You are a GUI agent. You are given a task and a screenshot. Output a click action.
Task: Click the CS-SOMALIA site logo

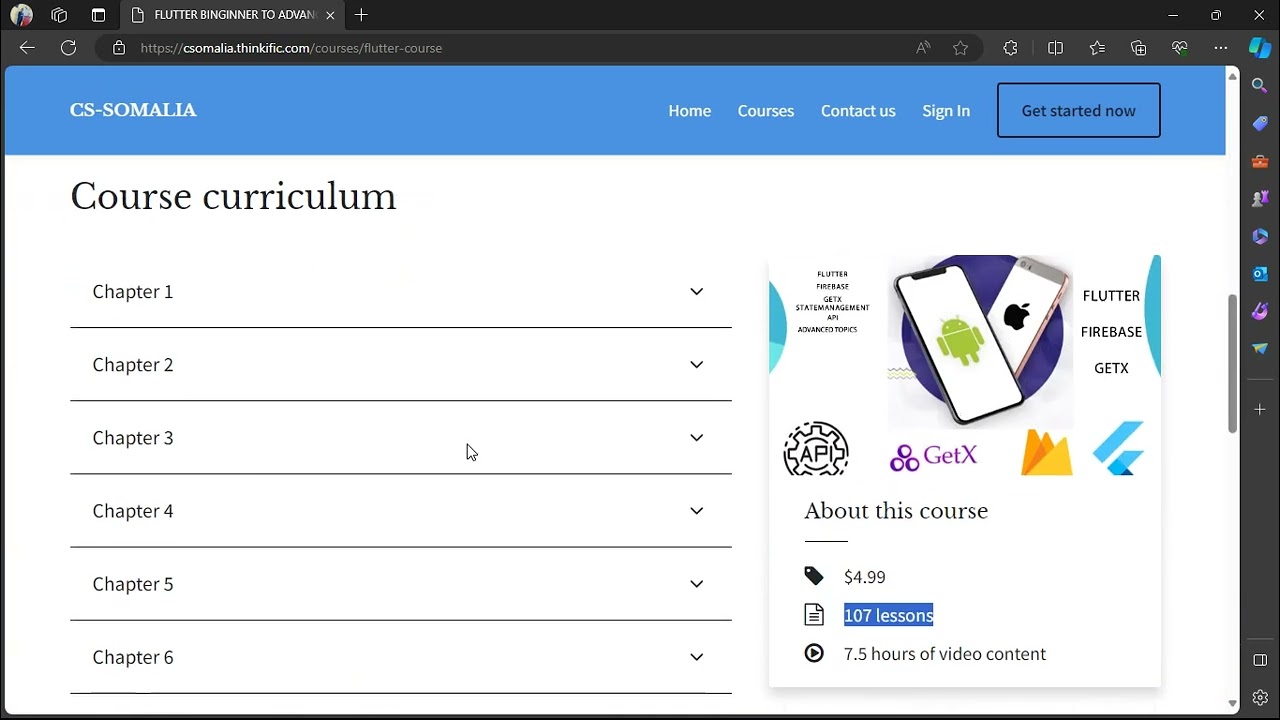(133, 110)
